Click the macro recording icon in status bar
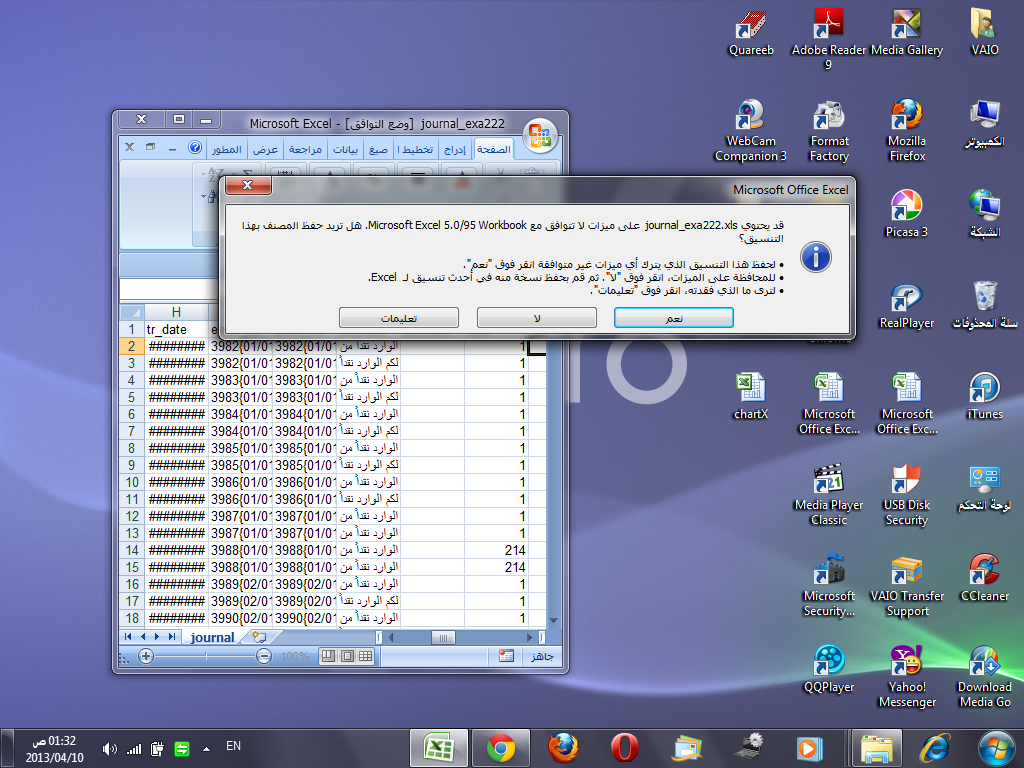1024x768 pixels. (x=506, y=656)
